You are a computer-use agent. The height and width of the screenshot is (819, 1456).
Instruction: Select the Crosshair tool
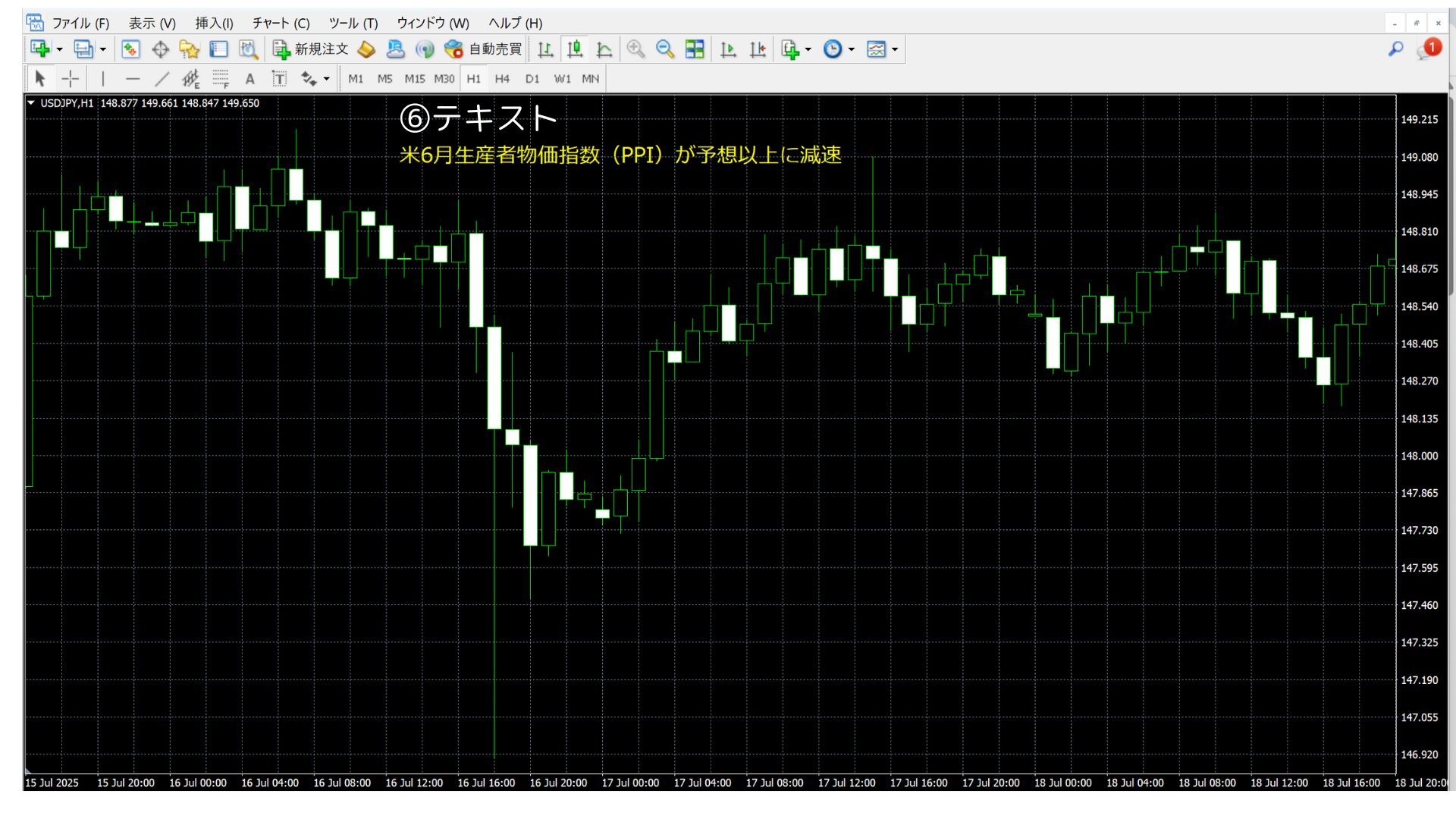[x=70, y=78]
